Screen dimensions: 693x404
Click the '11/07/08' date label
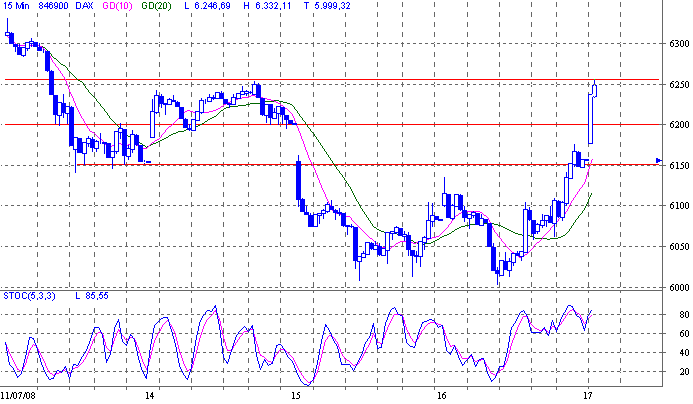pos(18,395)
